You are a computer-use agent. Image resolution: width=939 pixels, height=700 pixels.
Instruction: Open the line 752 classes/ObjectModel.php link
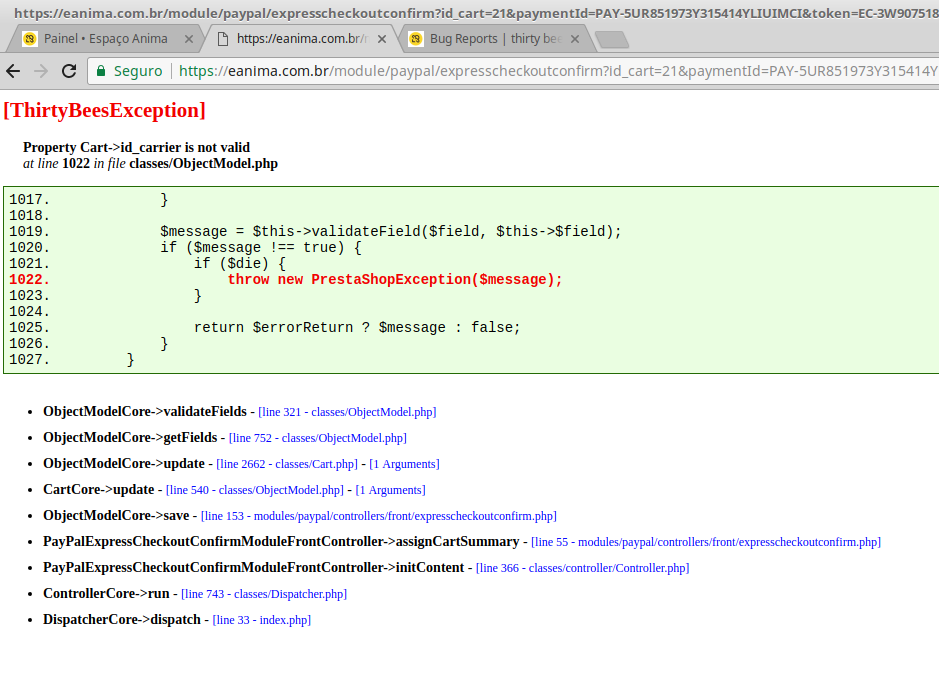[x=317, y=438]
